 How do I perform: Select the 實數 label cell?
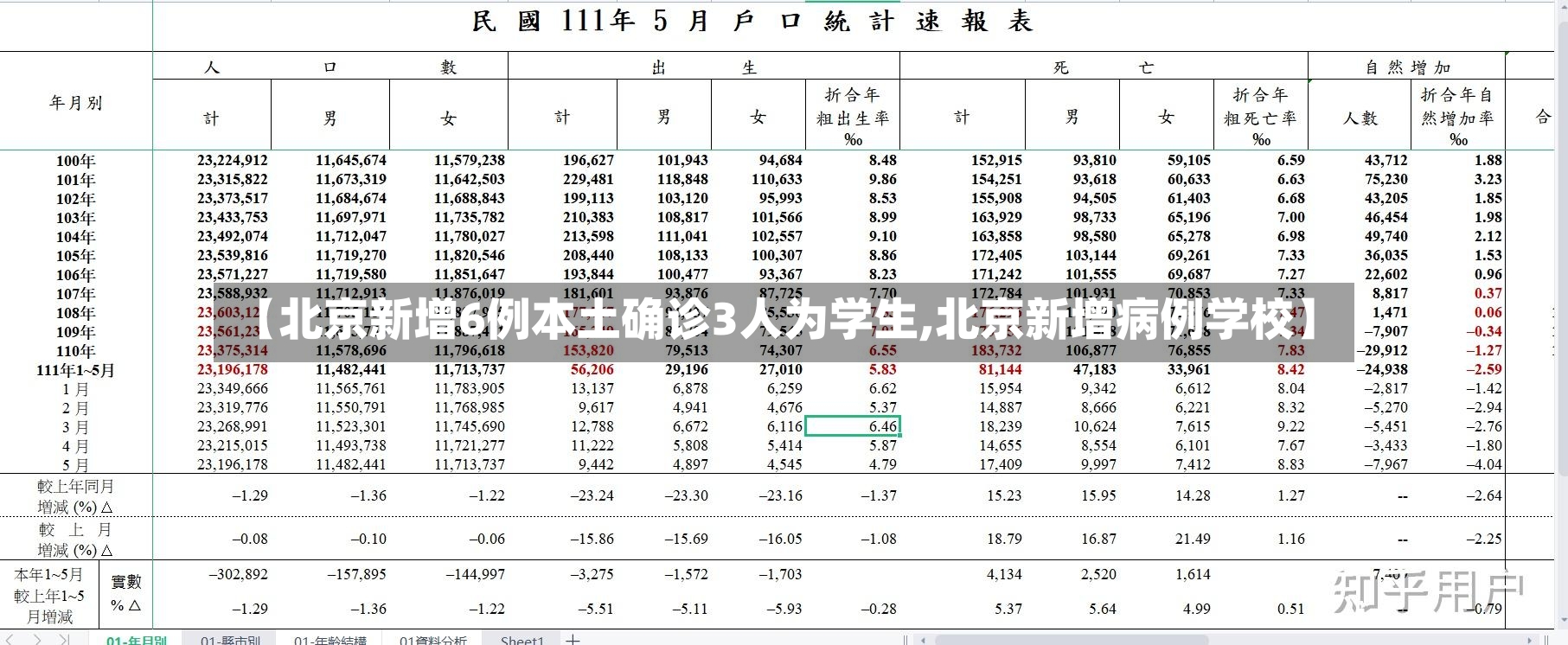click(x=126, y=582)
